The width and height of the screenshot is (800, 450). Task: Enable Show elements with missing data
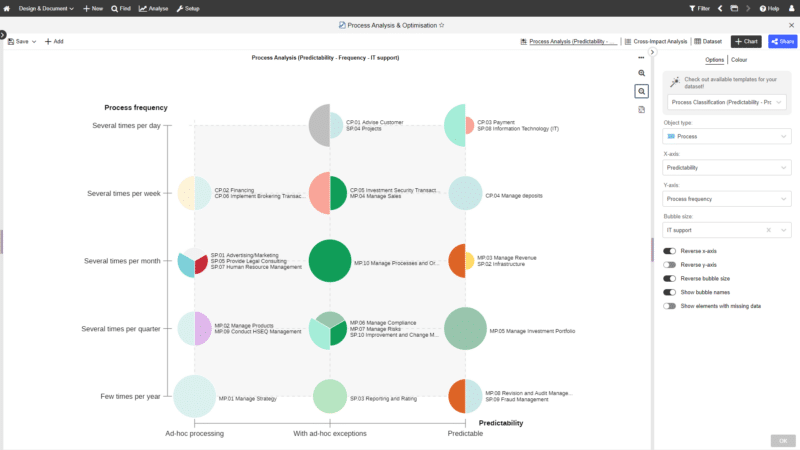(670, 306)
